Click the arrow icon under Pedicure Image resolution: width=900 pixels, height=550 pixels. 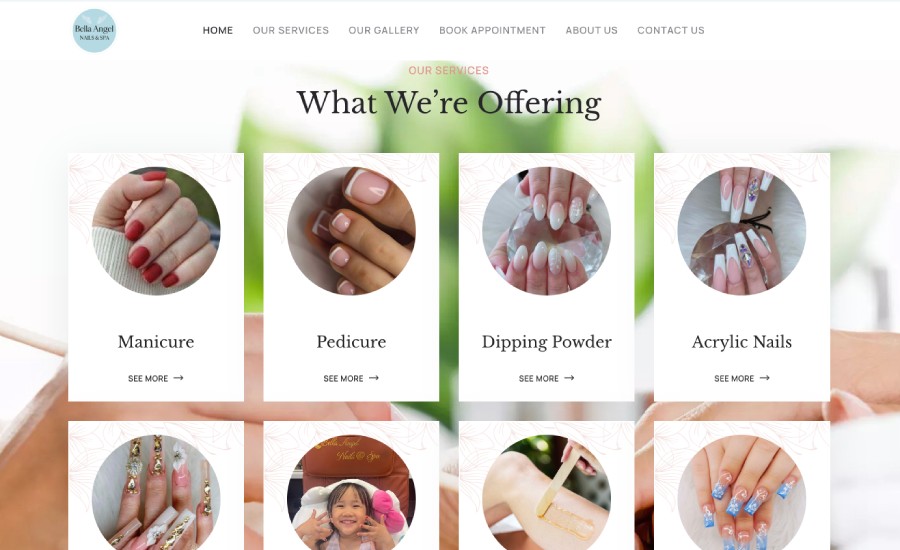click(374, 378)
